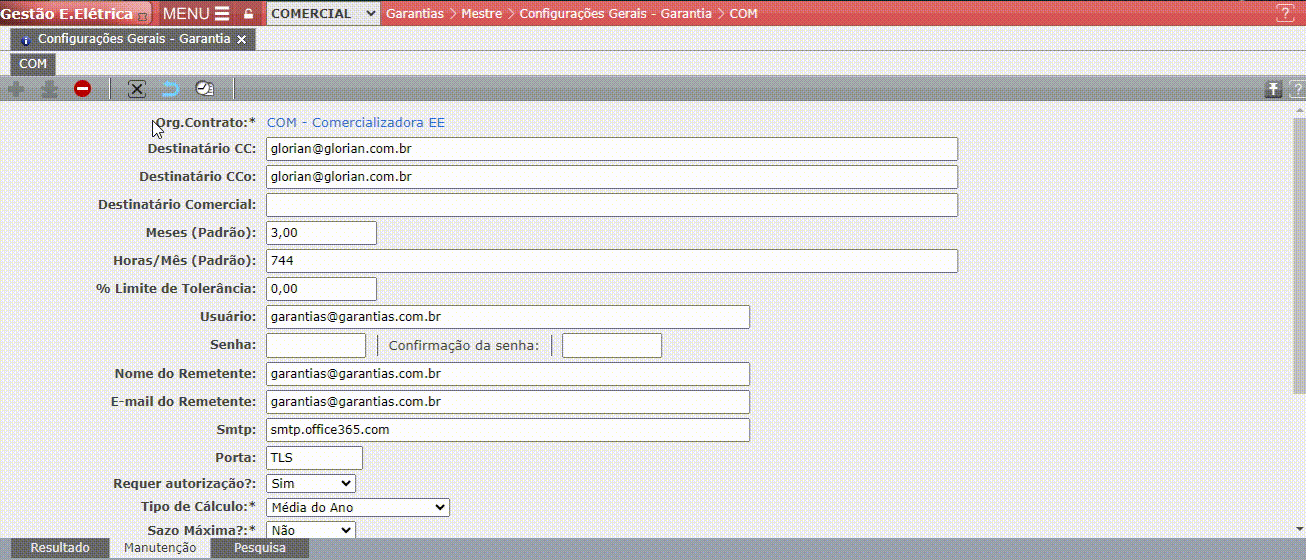Click the pin icon in the toolbar
Screen dimensions: 1306x560
tap(1272, 90)
